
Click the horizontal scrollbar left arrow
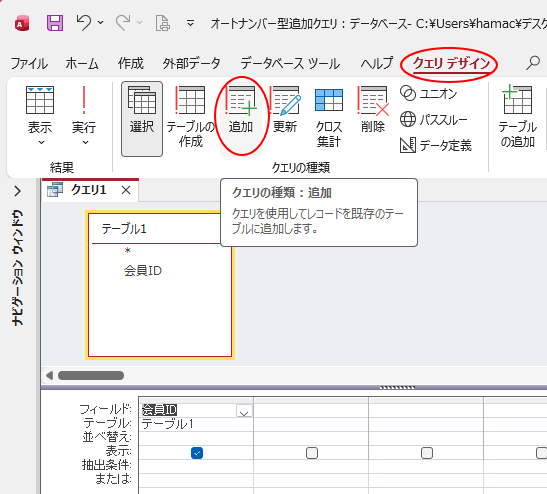click(x=49, y=375)
